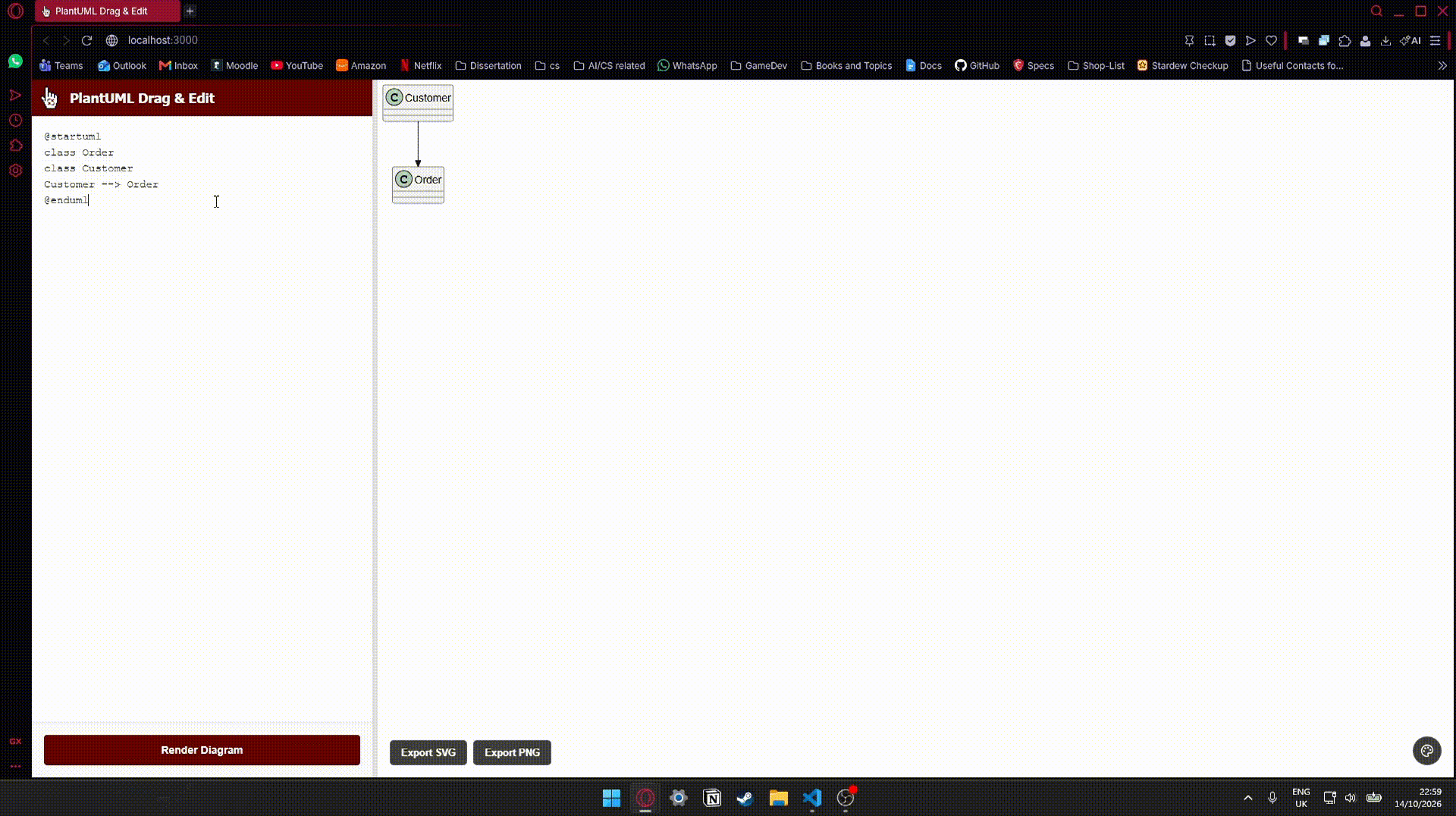Open the theme palette icon button
The image size is (1456, 816).
[1426, 751]
